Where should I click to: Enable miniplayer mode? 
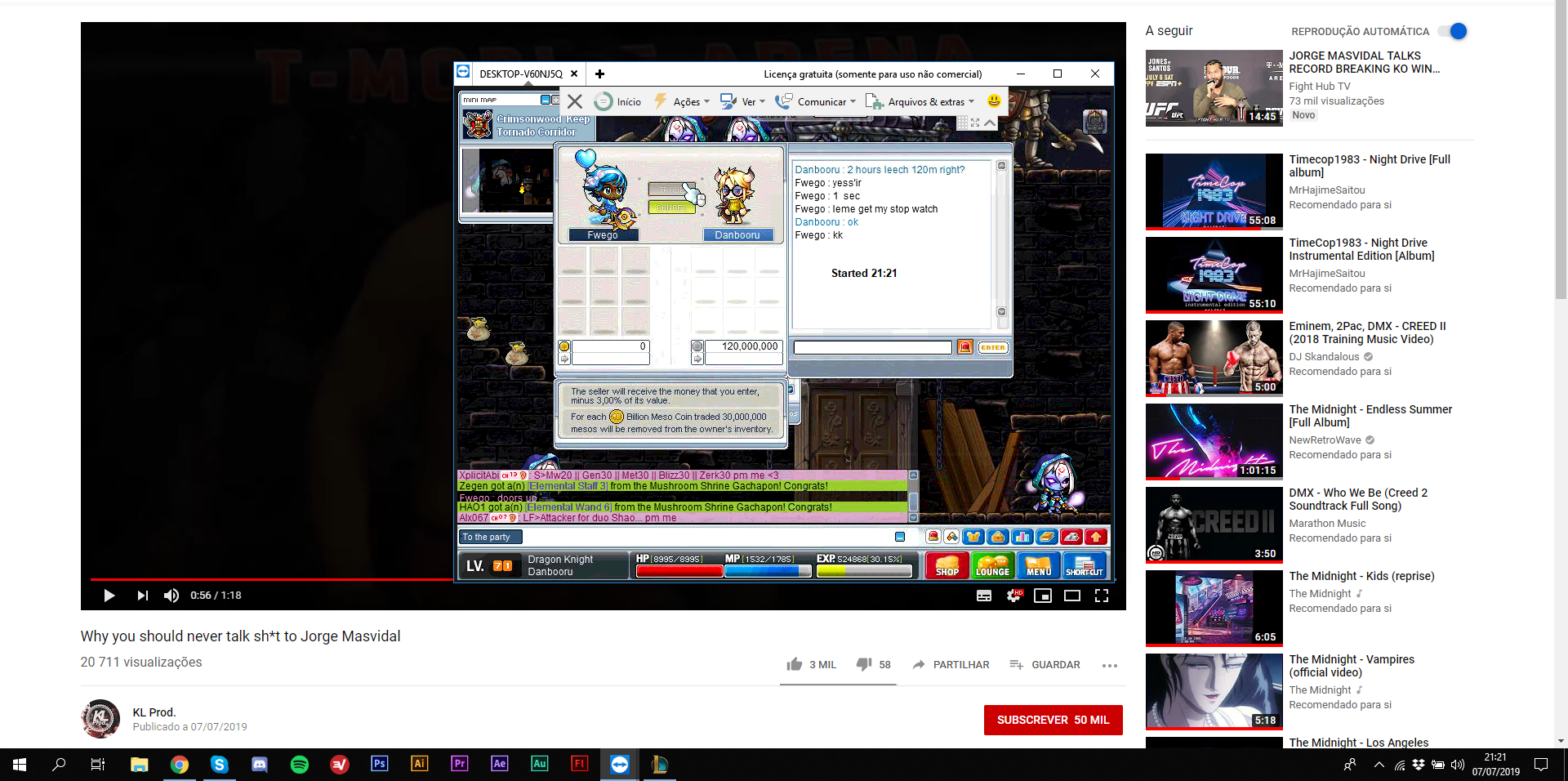[x=1043, y=596]
